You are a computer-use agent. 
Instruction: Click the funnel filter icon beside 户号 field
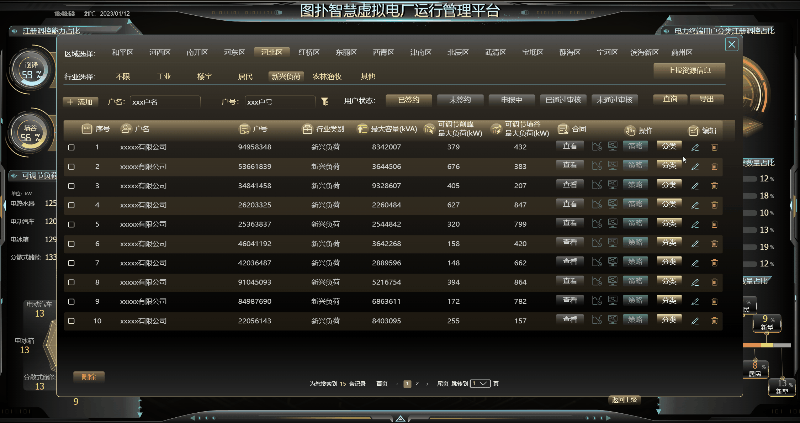pos(324,102)
